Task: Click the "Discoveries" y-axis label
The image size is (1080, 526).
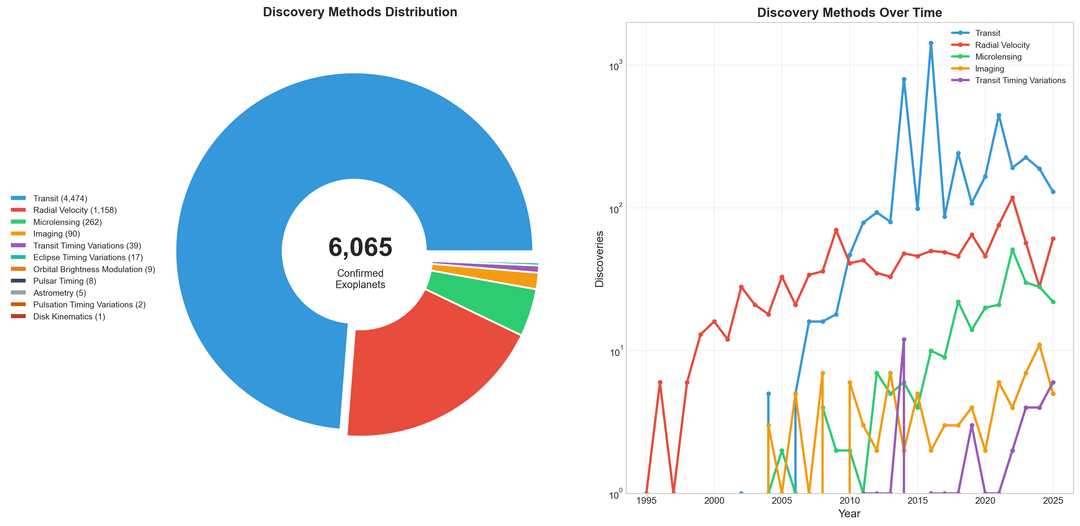Action: click(x=600, y=258)
